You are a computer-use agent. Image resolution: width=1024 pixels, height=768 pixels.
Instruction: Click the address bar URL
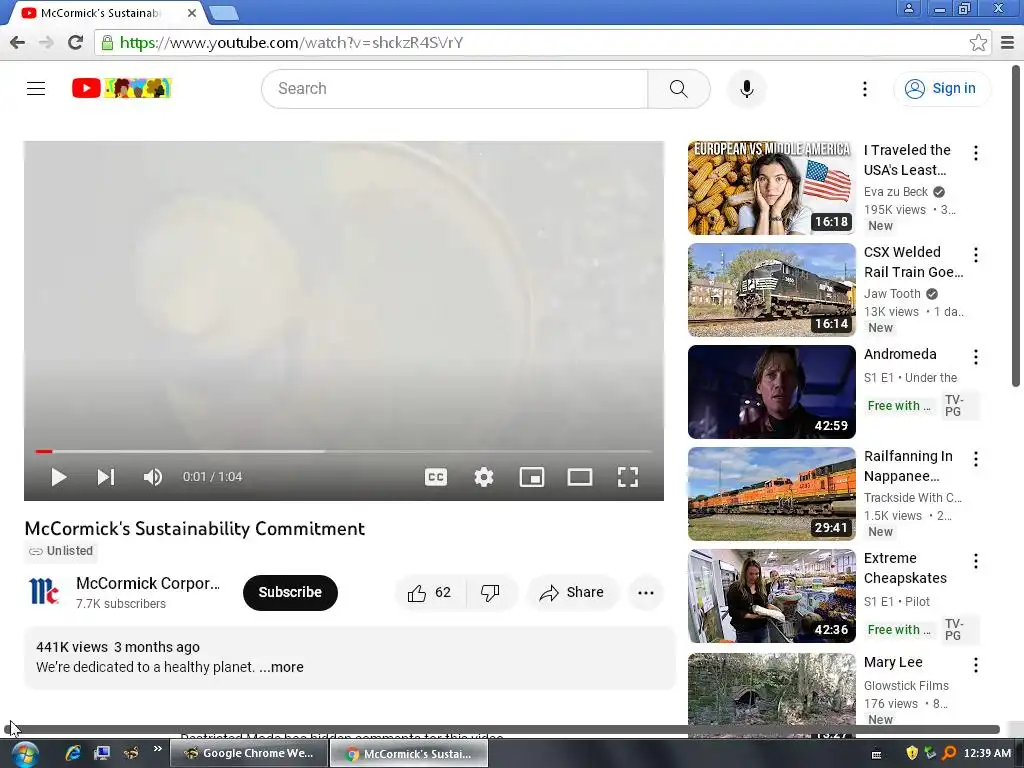291,42
